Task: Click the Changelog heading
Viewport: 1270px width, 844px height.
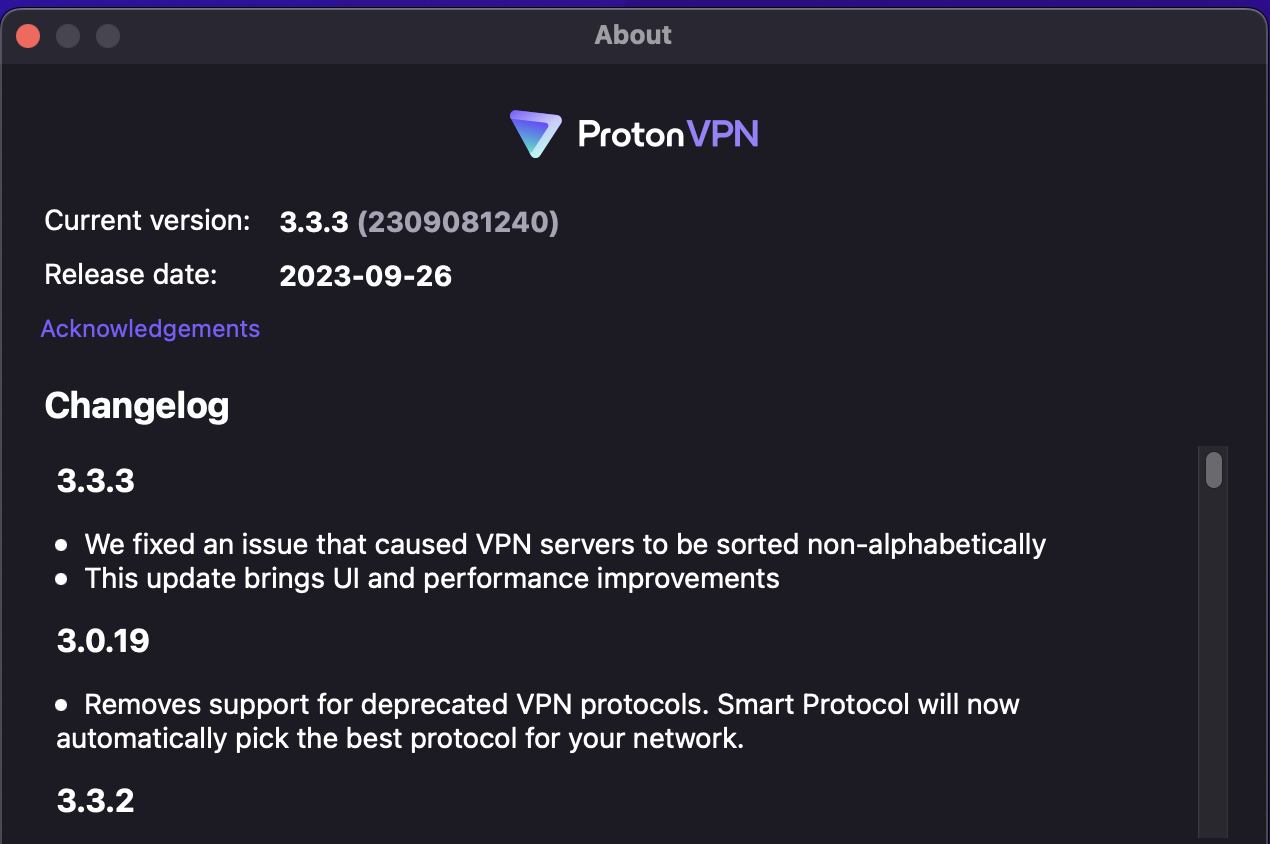Action: [x=137, y=406]
